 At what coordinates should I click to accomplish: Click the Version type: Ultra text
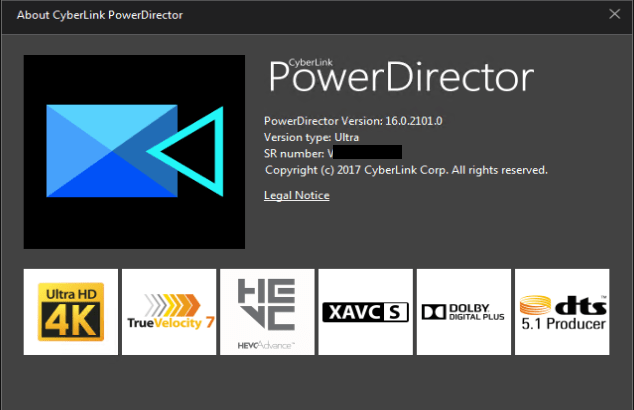pyautogui.click(x=311, y=137)
